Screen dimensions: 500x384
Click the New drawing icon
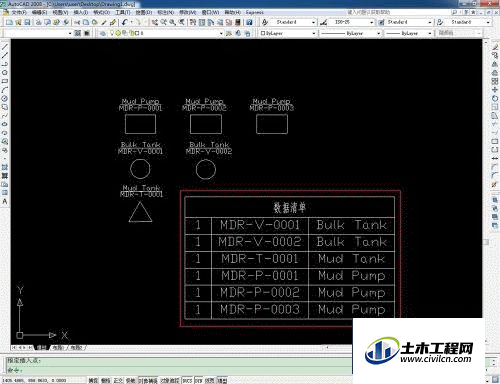pos(9,22)
